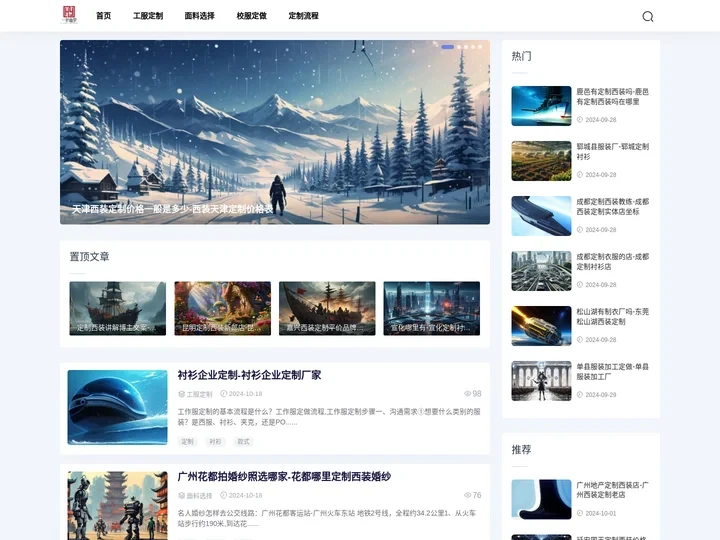The image size is (720, 540).
Task: Open banner caption 天津西装定制价格一般是多少
Action: click(x=172, y=209)
